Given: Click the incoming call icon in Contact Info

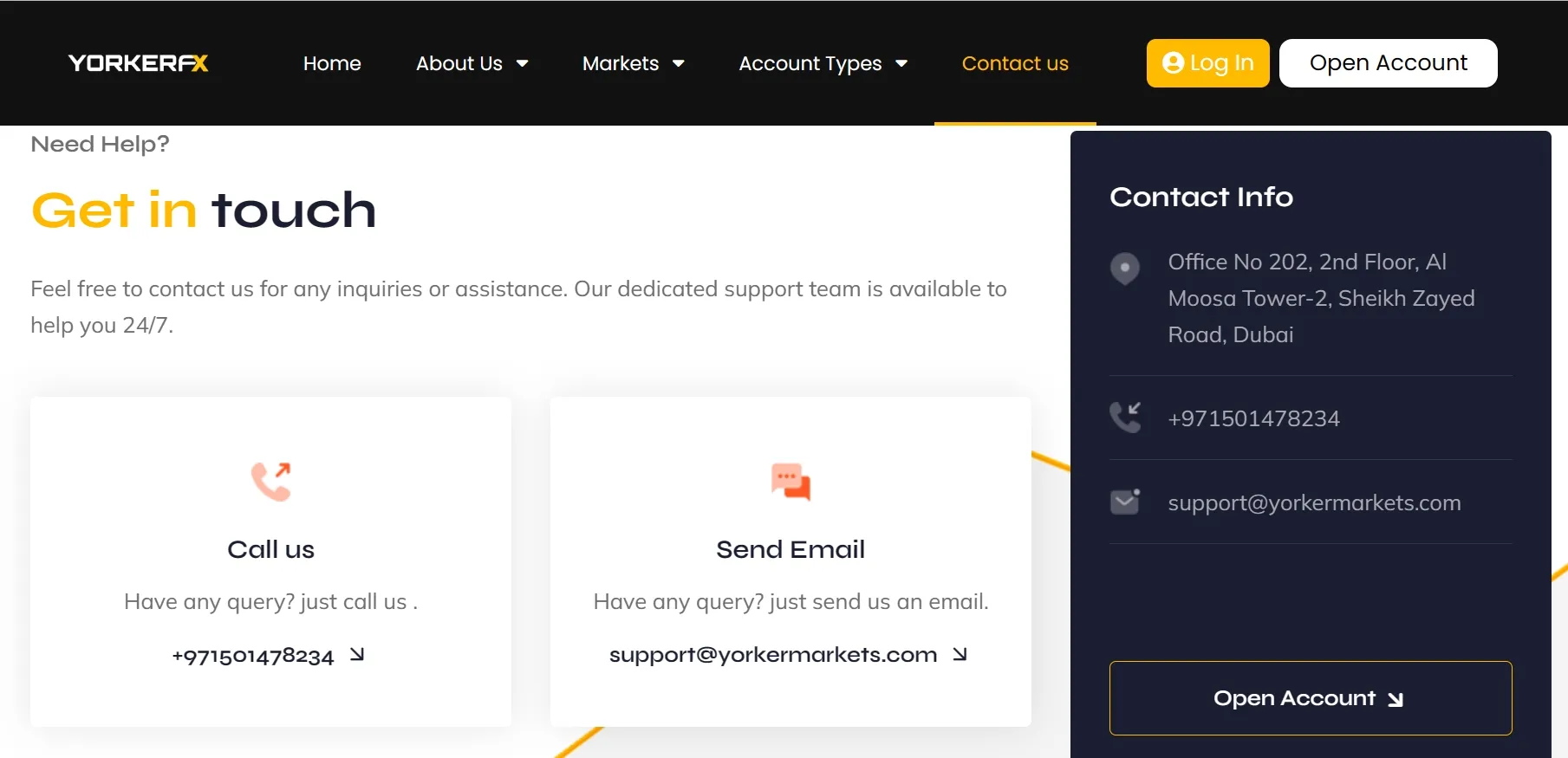Looking at the screenshot, I should [1125, 418].
